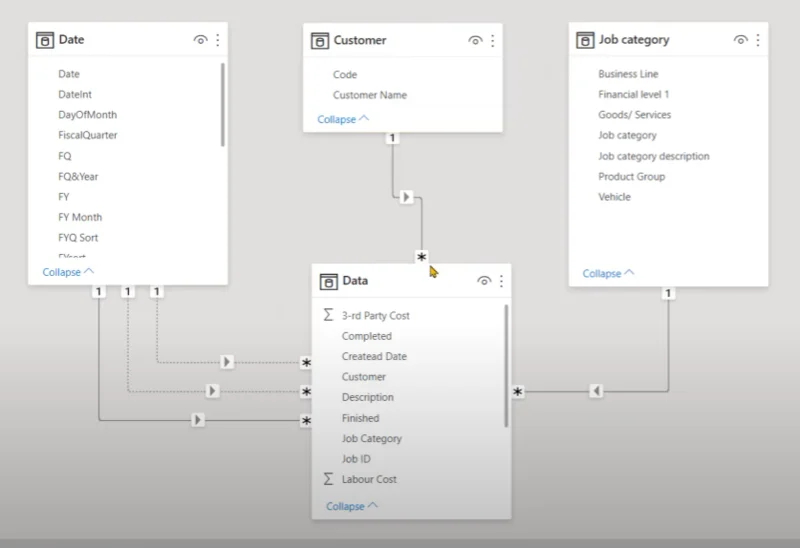The width and height of the screenshot is (800, 548).
Task: Open more options for Job category table
Action: (758, 40)
